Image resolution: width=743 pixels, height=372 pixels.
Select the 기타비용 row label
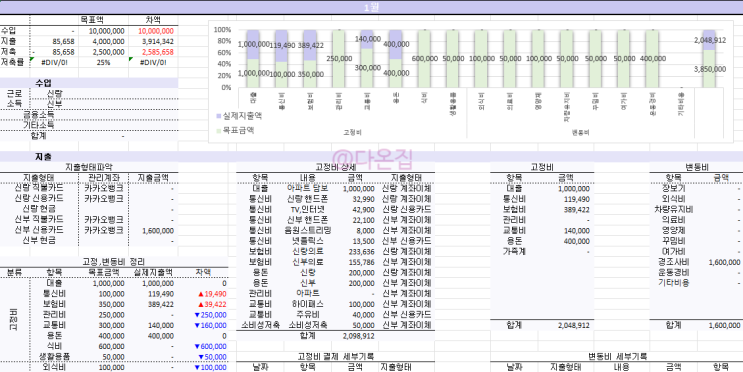[x=673, y=283]
